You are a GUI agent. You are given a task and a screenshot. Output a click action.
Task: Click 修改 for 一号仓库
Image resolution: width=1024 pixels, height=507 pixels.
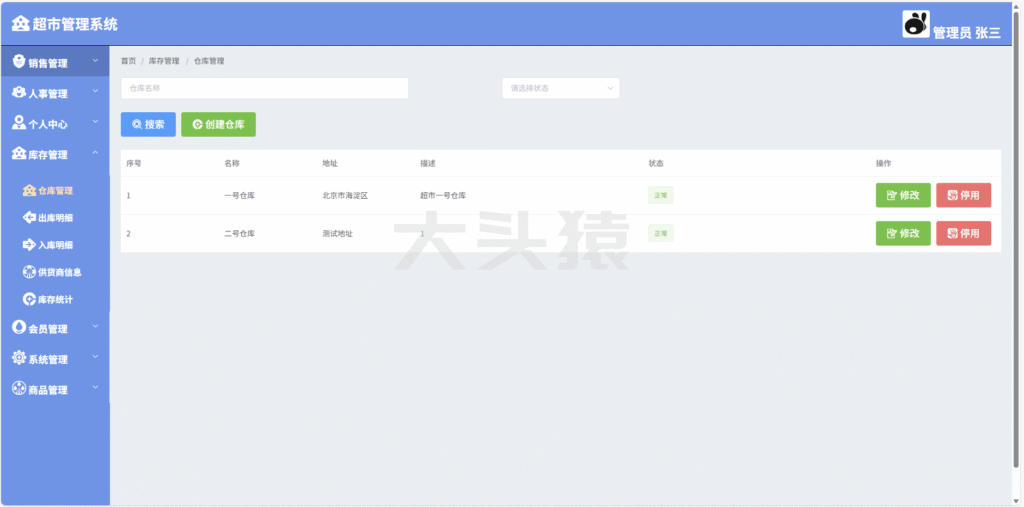(x=903, y=195)
